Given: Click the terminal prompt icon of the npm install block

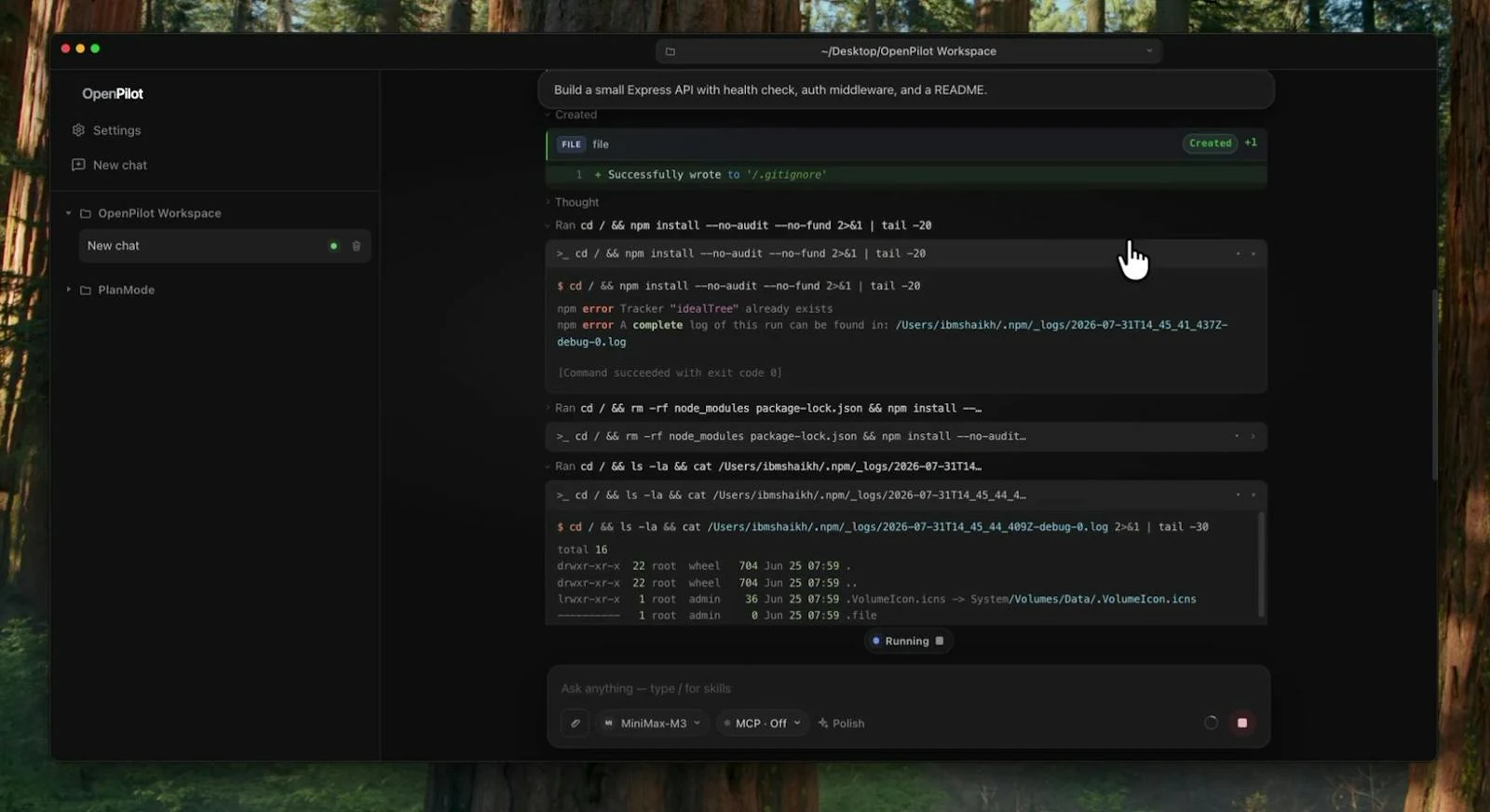Looking at the screenshot, I should [562, 253].
